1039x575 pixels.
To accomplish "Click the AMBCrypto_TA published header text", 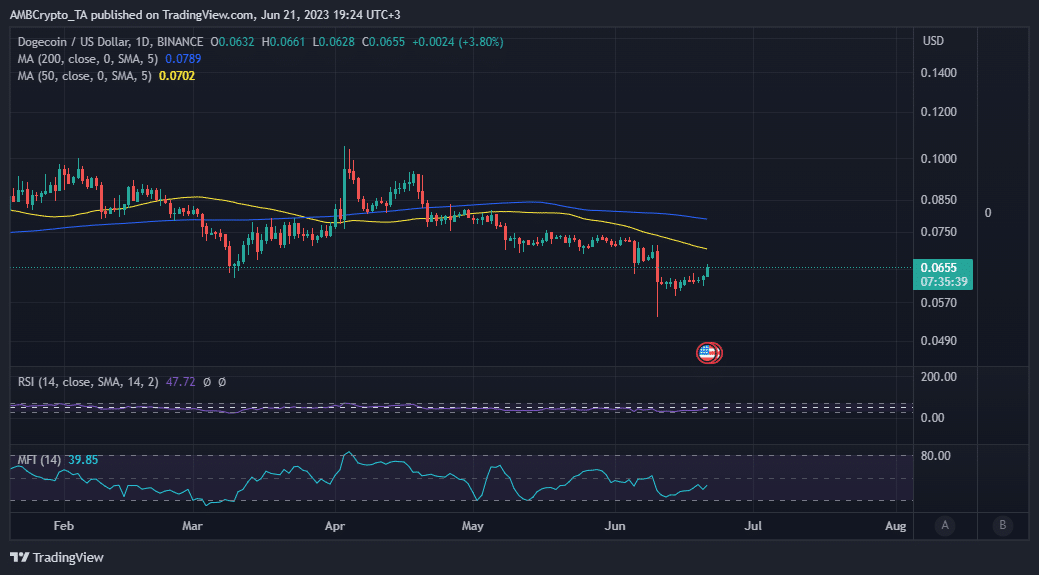I will coord(205,14).
